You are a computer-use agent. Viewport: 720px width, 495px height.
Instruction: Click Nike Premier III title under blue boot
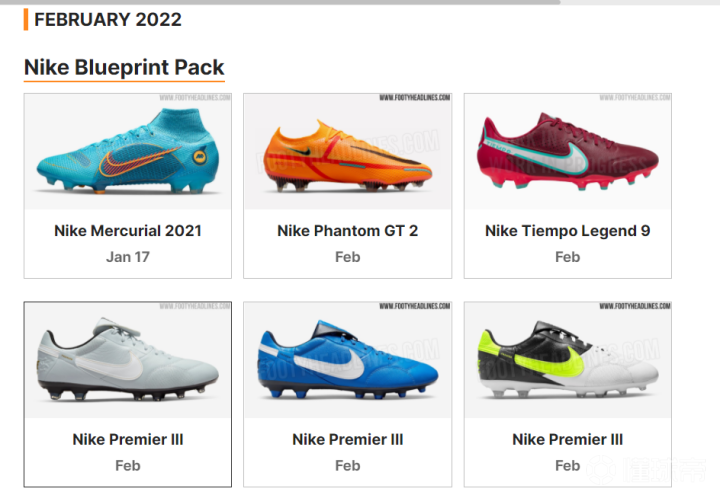coord(348,439)
